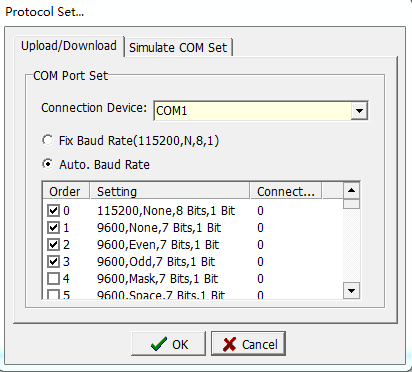Check order 4 checkbox for 9600,Mask
The height and width of the screenshot is (372, 412).
point(53,279)
